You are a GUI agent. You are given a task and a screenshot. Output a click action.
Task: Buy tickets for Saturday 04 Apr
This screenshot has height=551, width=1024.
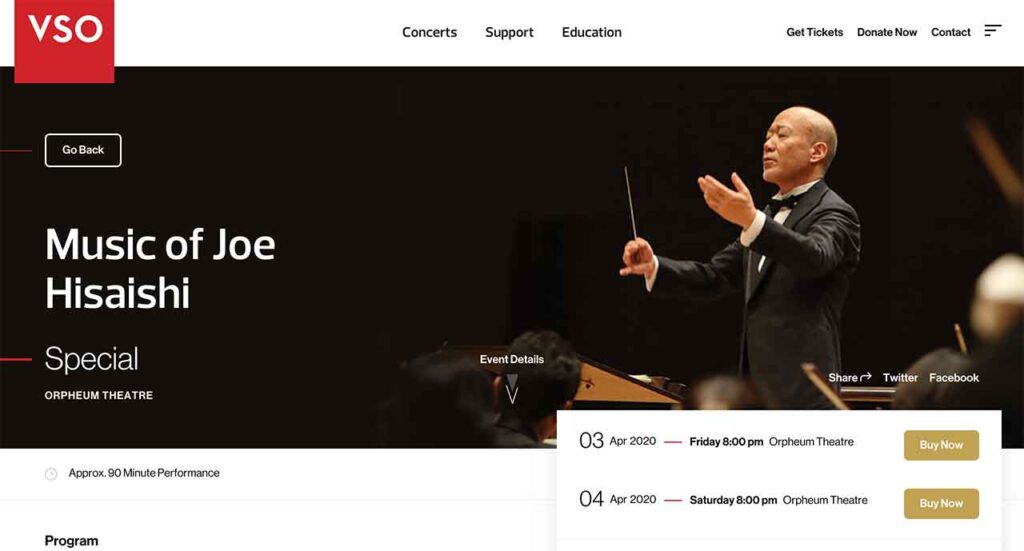click(x=941, y=503)
